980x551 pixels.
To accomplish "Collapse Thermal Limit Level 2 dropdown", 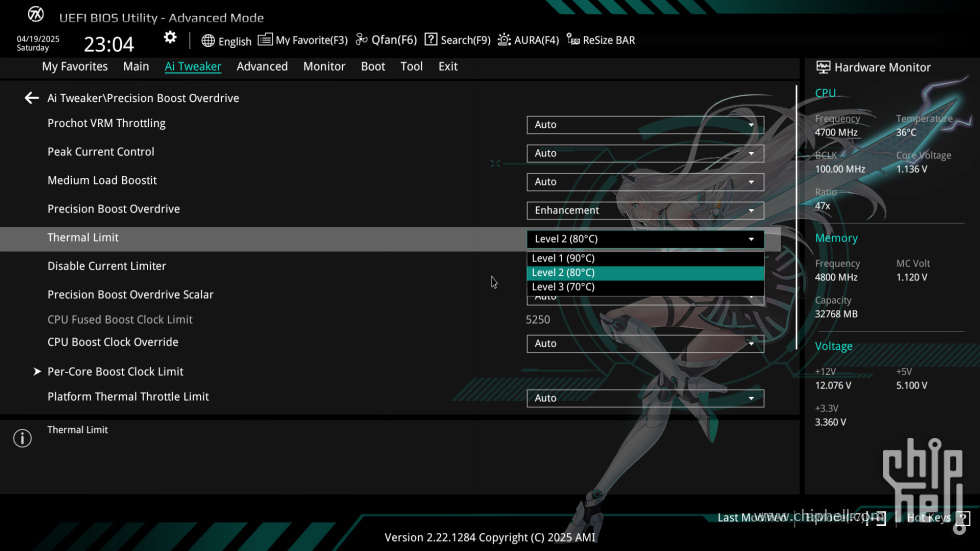I will [x=645, y=239].
